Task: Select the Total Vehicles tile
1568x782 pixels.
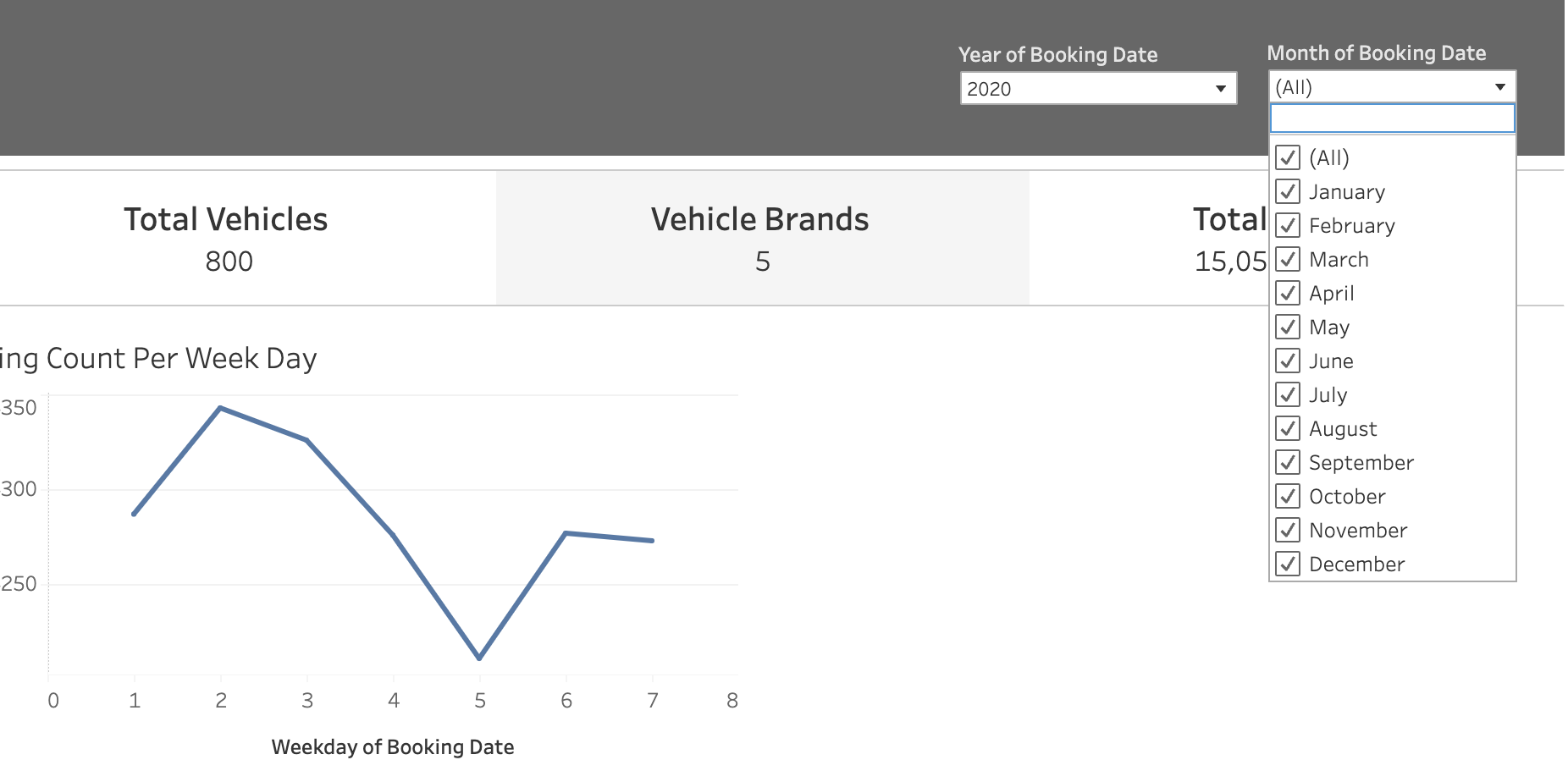Action: click(x=227, y=238)
